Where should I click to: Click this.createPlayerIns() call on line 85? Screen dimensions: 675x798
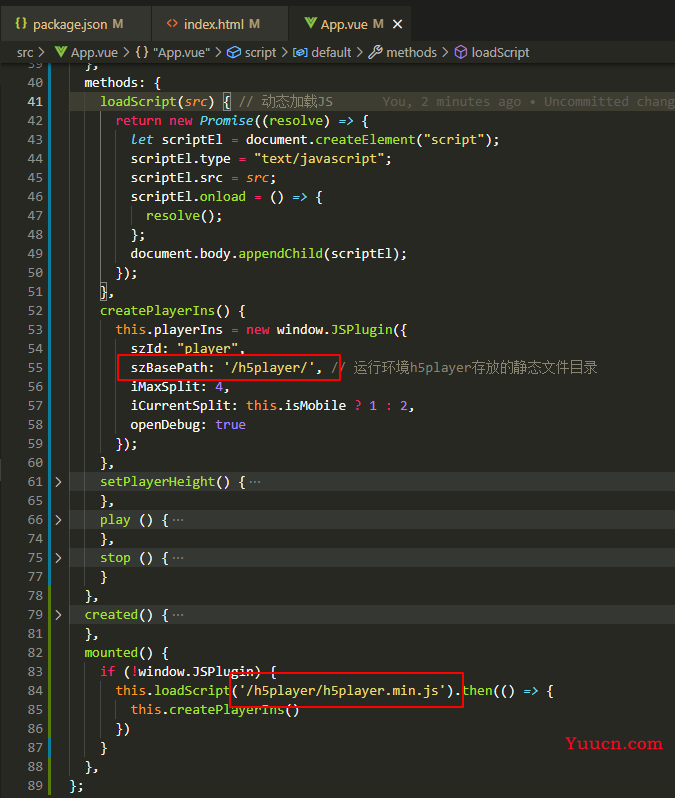coord(215,709)
